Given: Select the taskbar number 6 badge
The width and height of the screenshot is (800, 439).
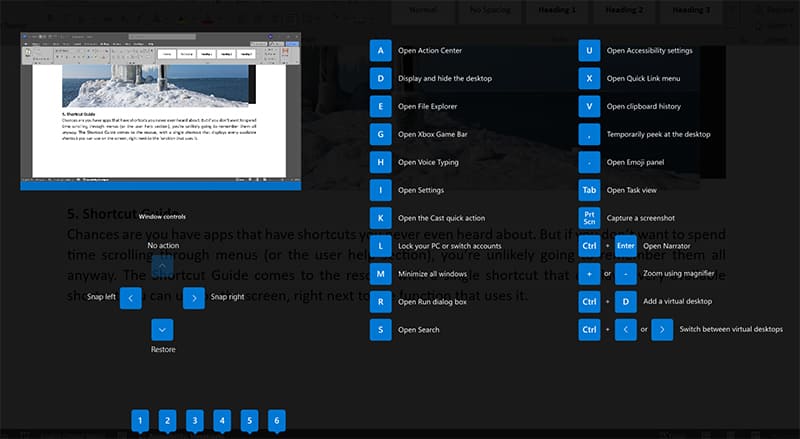Looking at the screenshot, I should tap(277, 421).
